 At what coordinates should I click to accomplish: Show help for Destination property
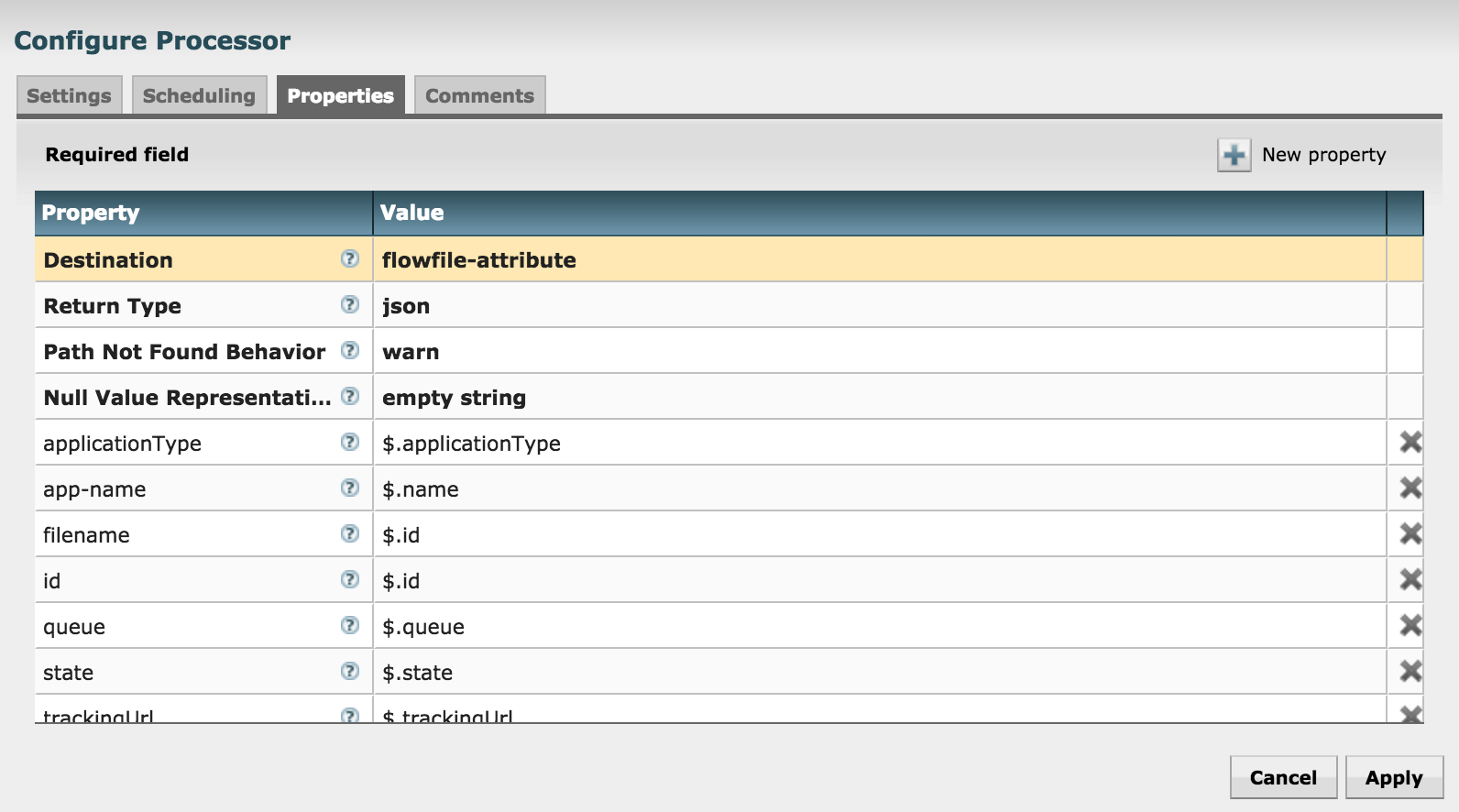click(350, 259)
